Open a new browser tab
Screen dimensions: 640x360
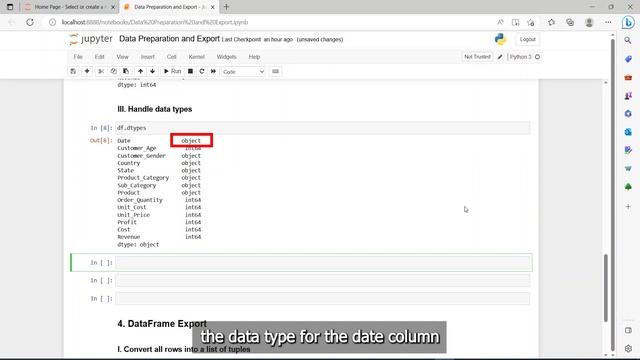click(227, 7)
